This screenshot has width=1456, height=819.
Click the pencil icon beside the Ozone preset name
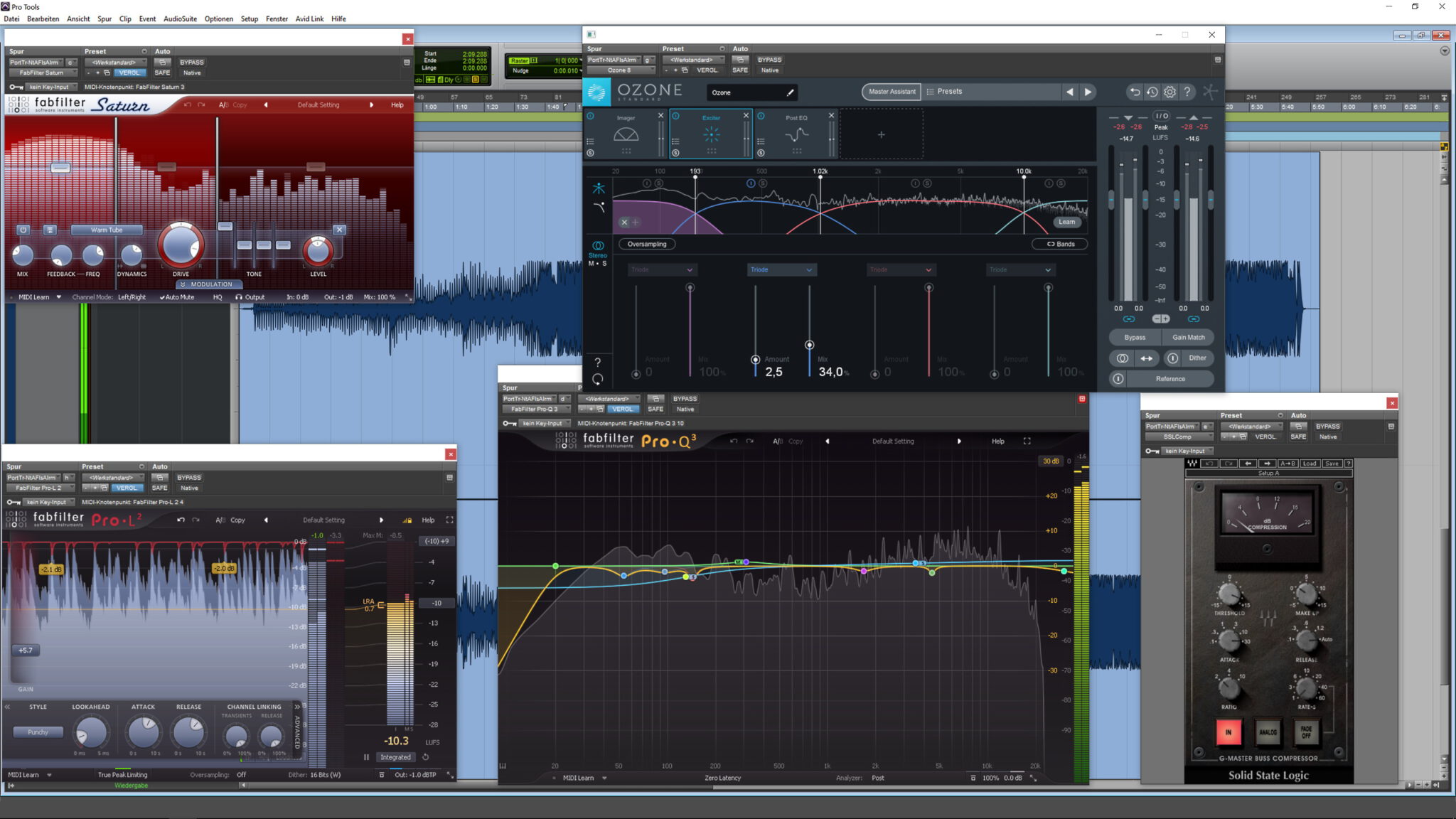[790, 92]
